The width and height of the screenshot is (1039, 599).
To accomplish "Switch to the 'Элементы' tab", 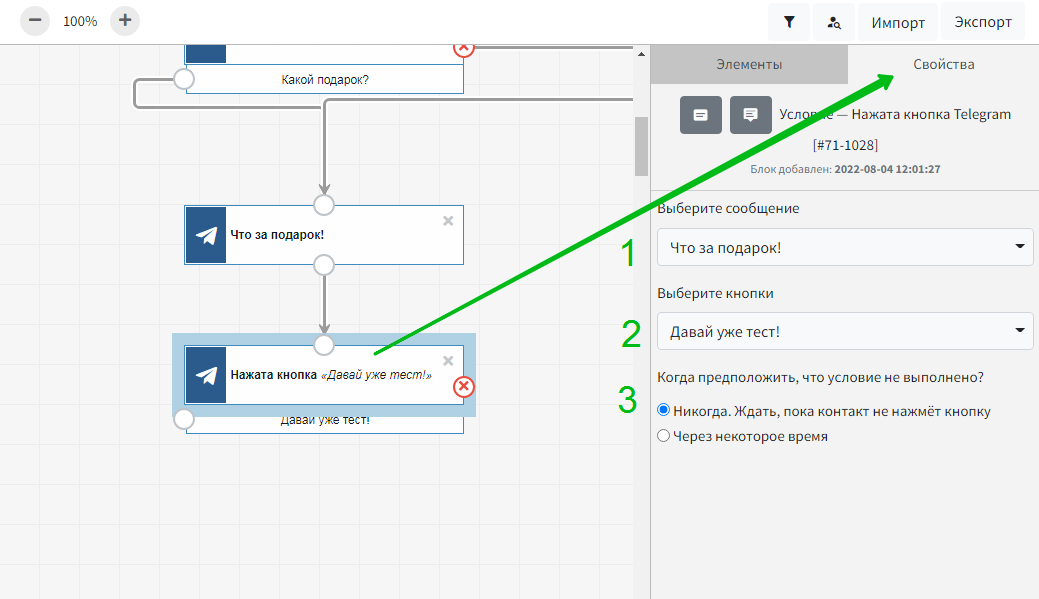I will (749, 65).
